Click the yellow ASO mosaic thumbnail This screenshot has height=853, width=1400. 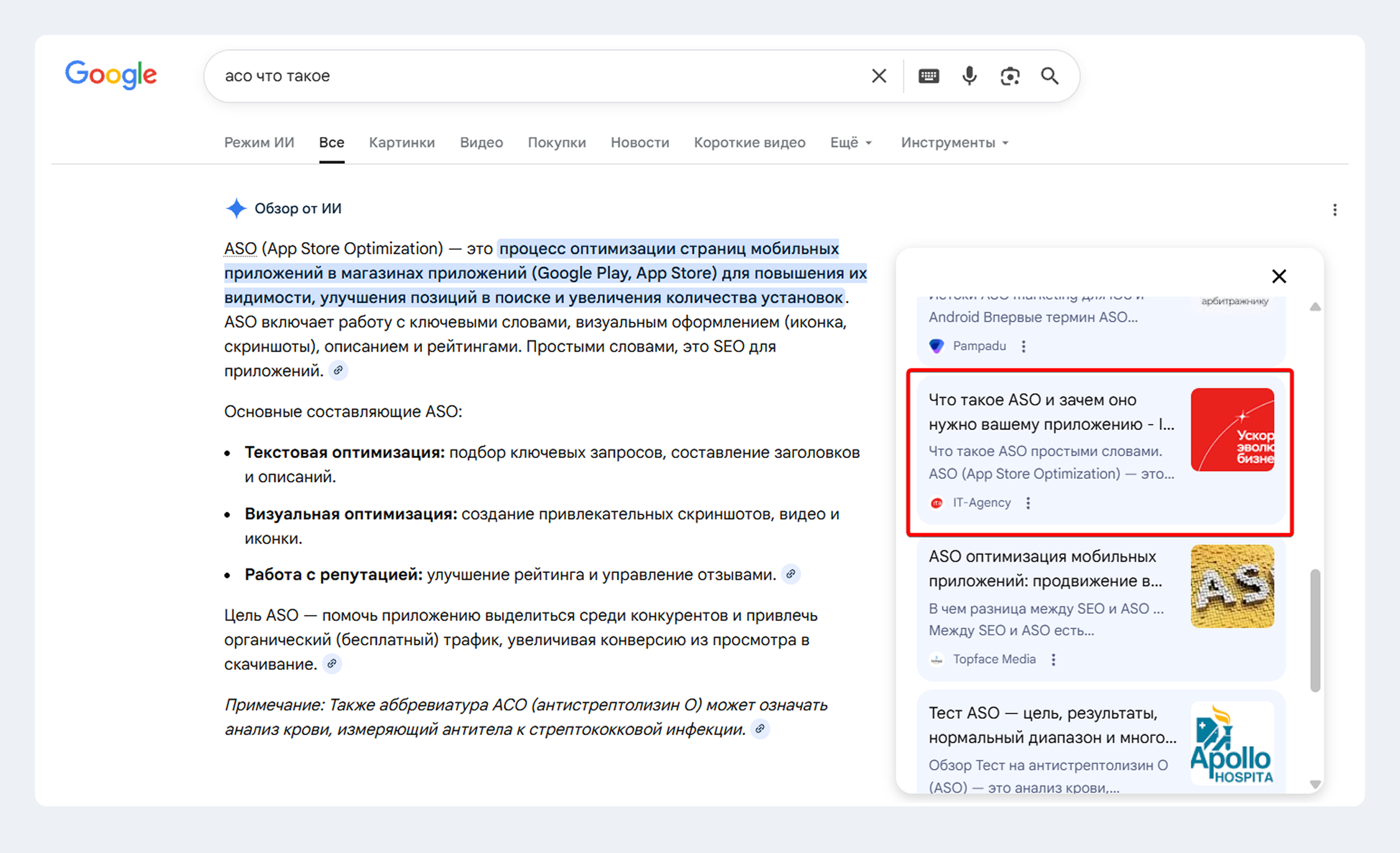pos(1233,586)
